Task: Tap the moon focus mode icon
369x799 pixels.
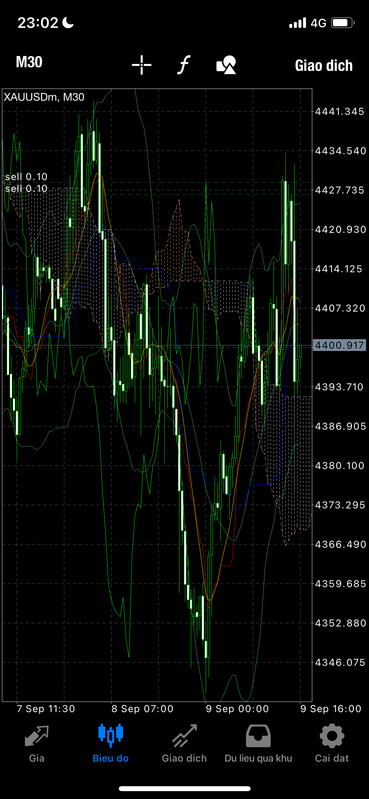Action: tap(68, 22)
